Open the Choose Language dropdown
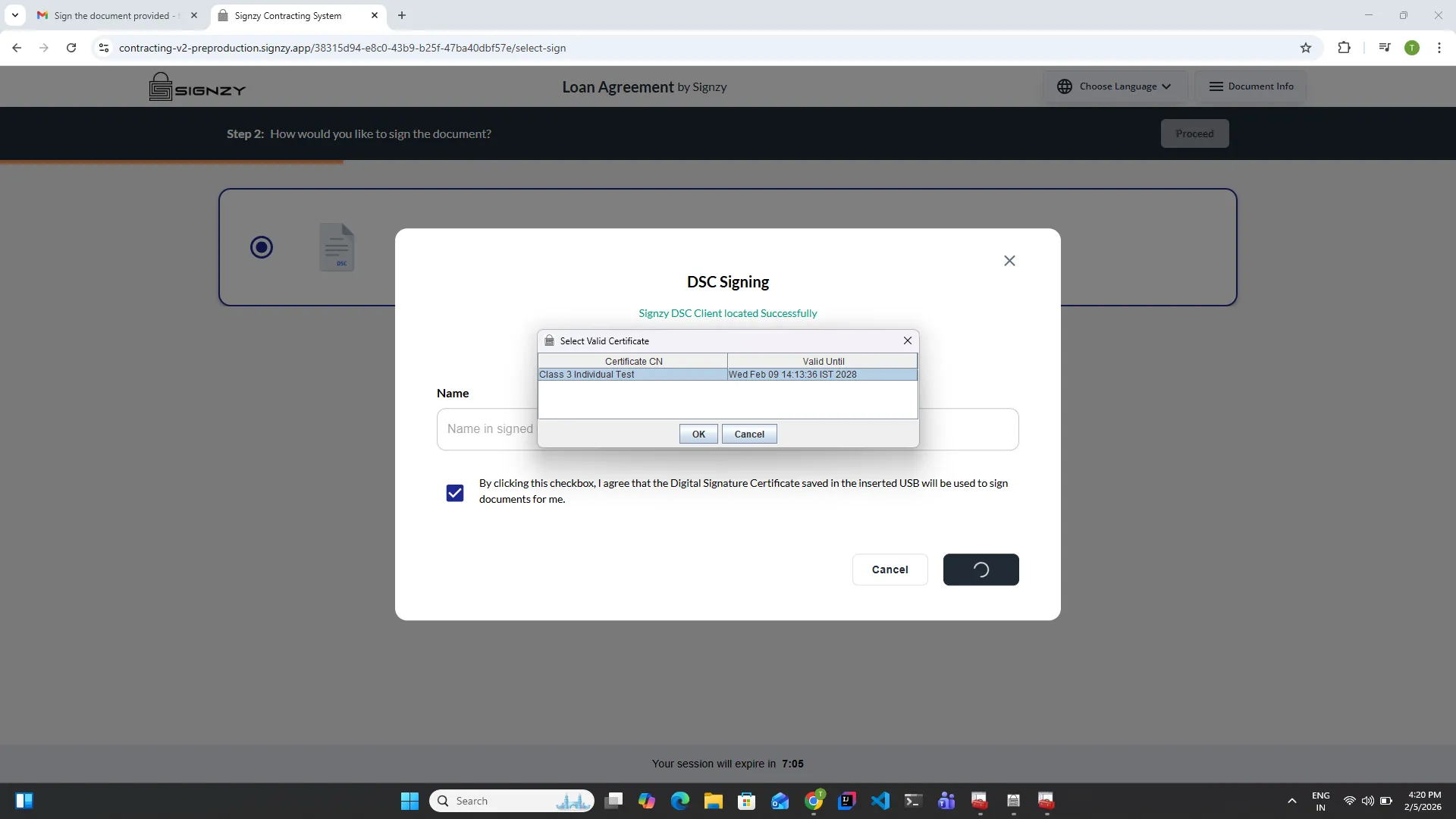 click(x=1114, y=86)
